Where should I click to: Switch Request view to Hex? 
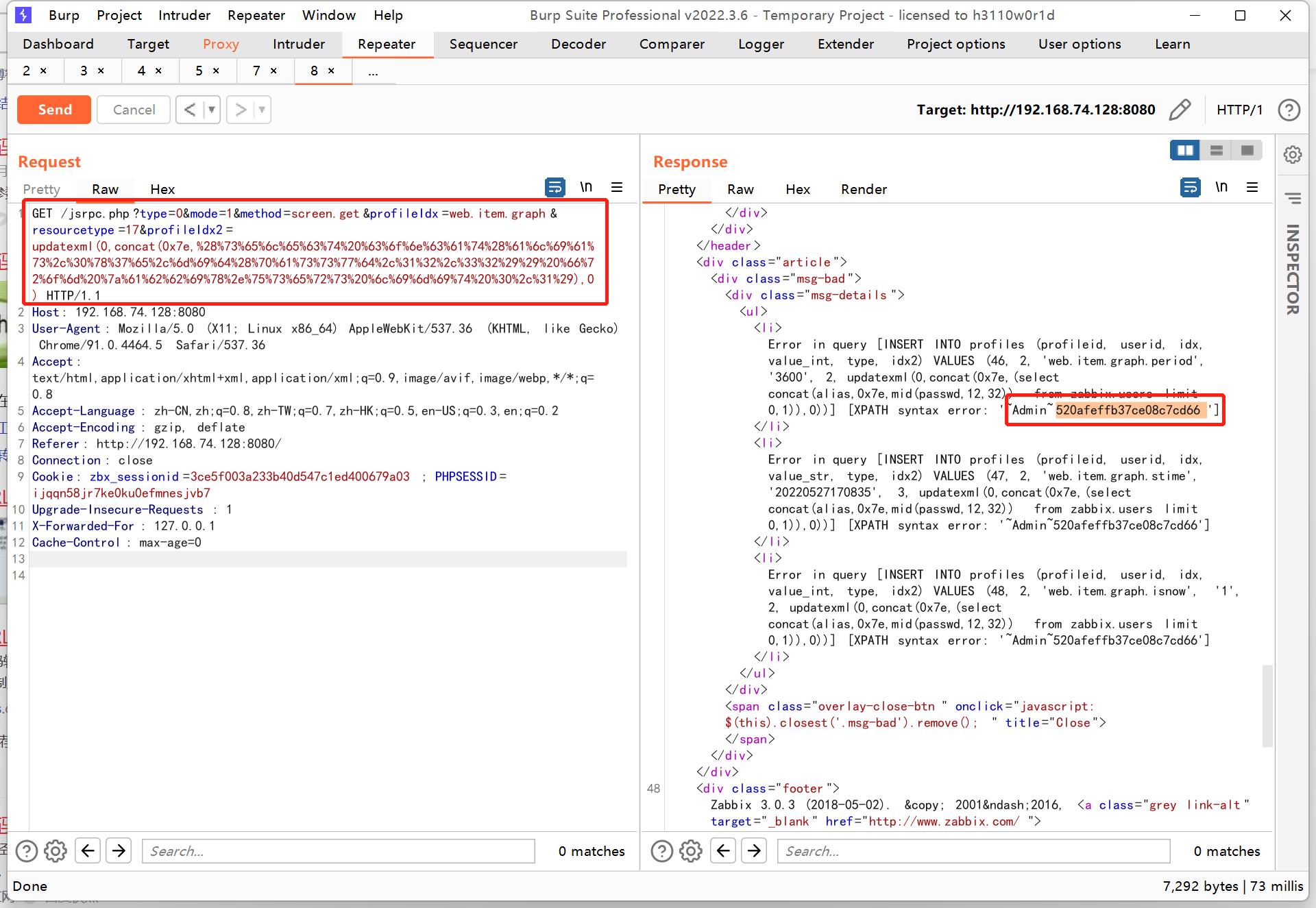[162, 189]
